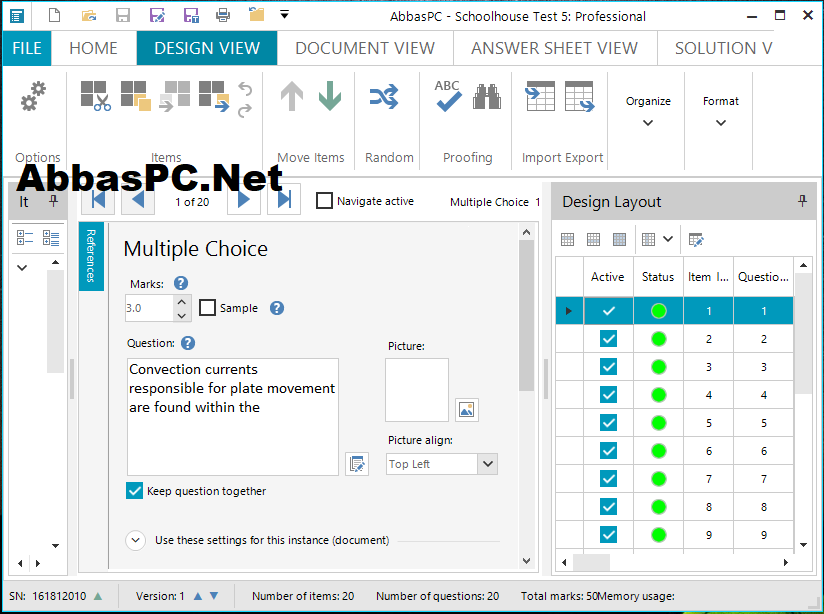
Task: Decrease version with the blue down triangle
Action: pos(214,596)
